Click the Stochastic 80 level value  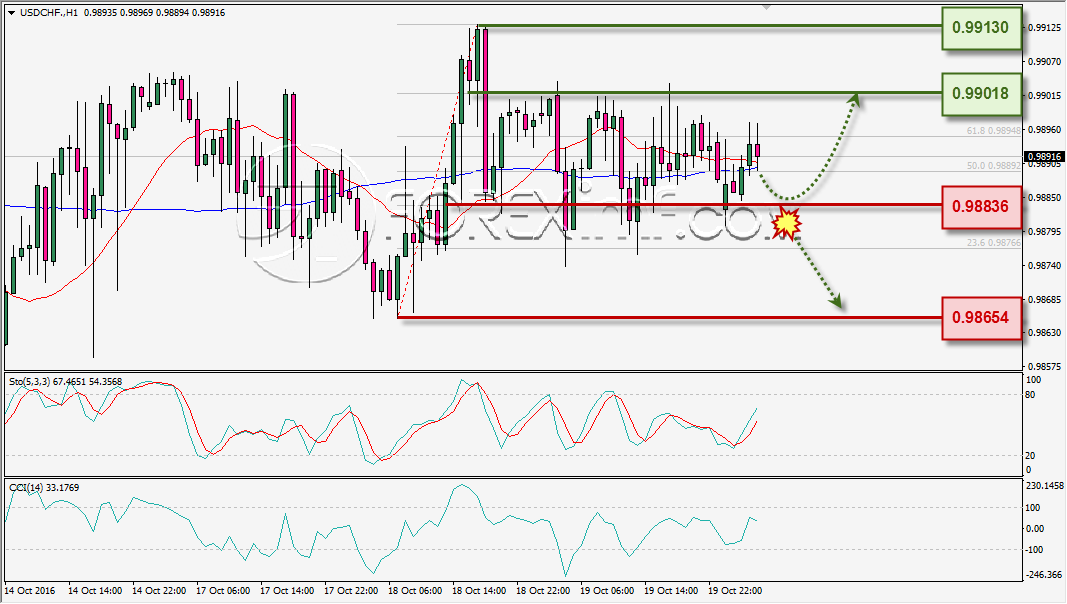click(x=1030, y=395)
